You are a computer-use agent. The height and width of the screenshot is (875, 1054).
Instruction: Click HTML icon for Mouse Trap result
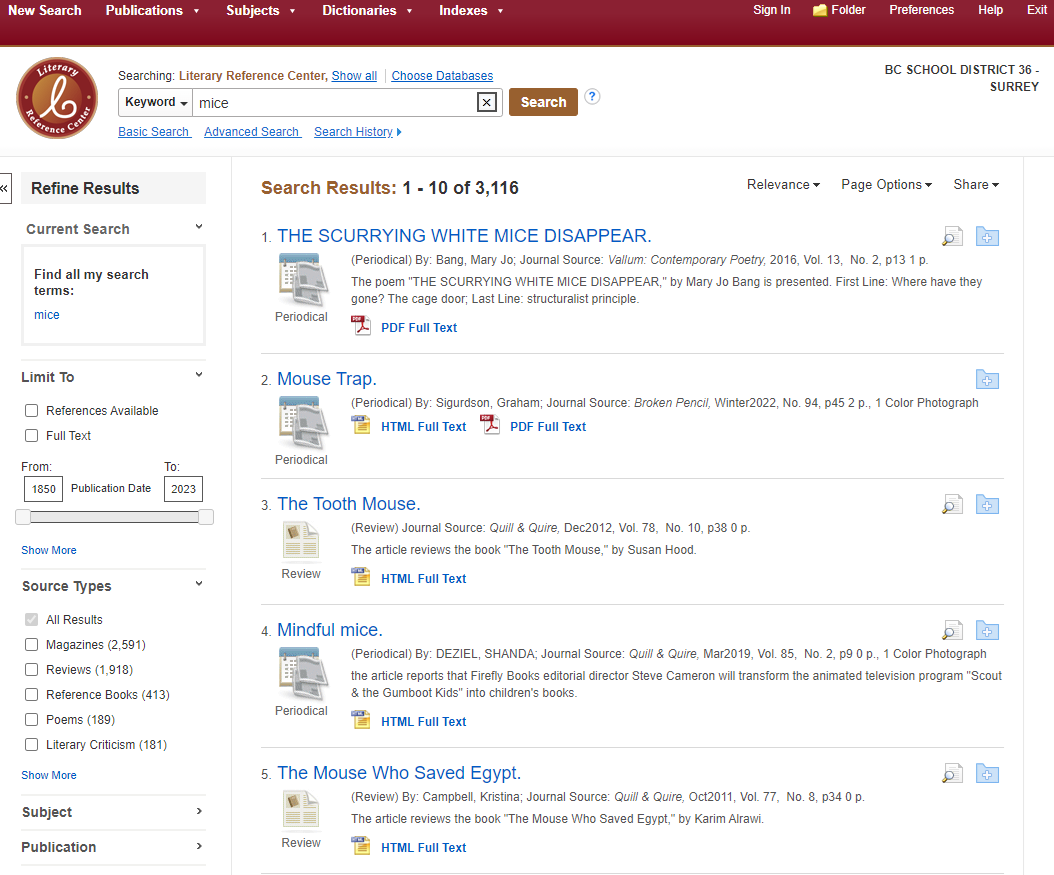tap(361, 425)
